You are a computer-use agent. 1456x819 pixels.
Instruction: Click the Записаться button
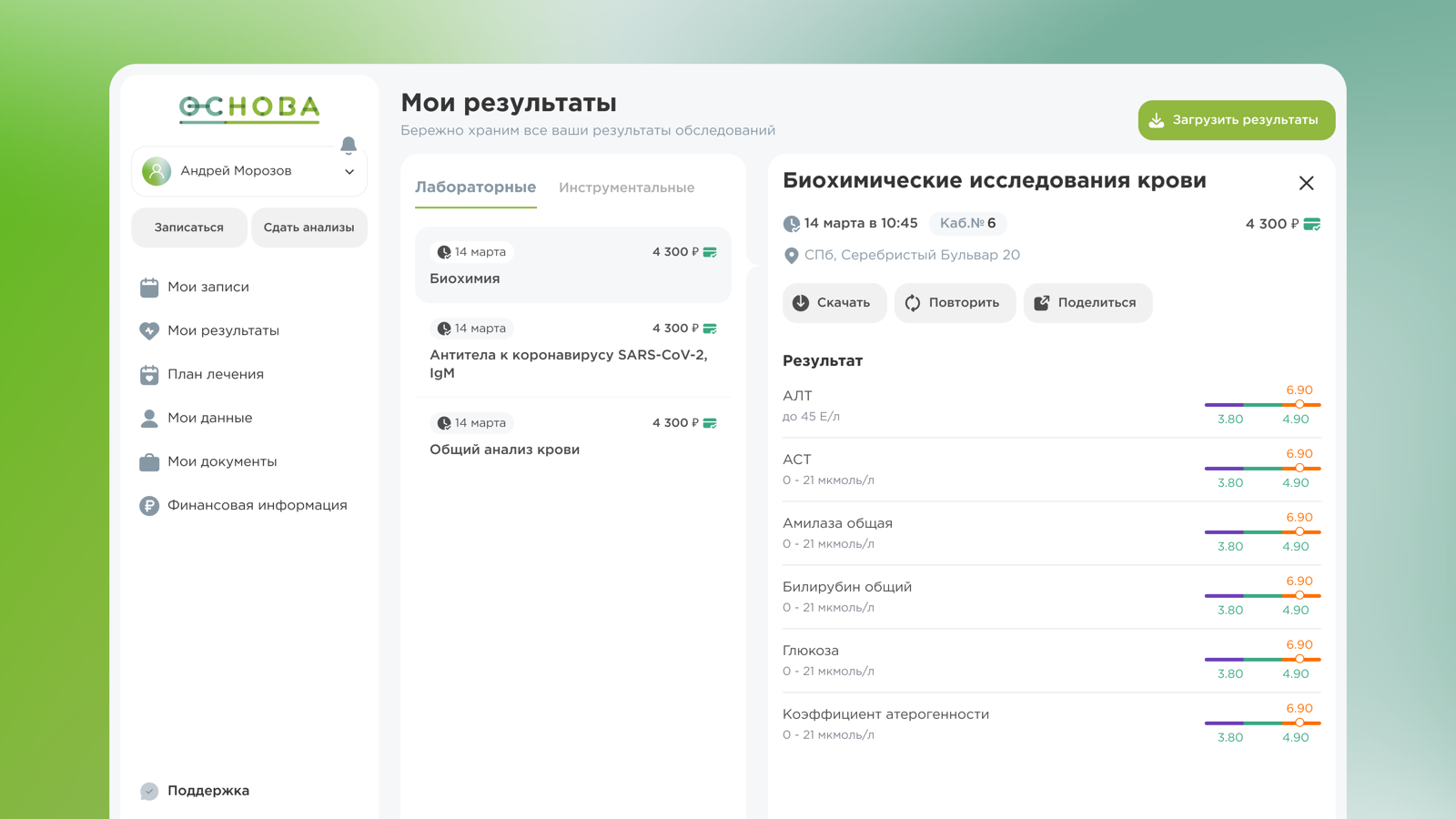pyautogui.click(x=189, y=227)
